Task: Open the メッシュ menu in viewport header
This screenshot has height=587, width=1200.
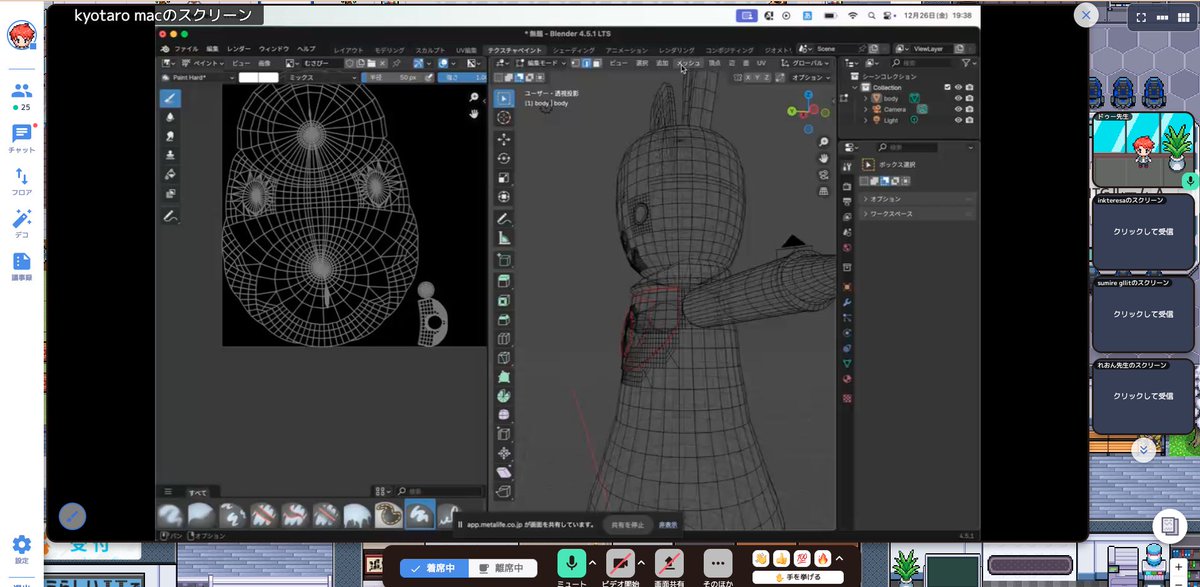Action: (x=689, y=63)
